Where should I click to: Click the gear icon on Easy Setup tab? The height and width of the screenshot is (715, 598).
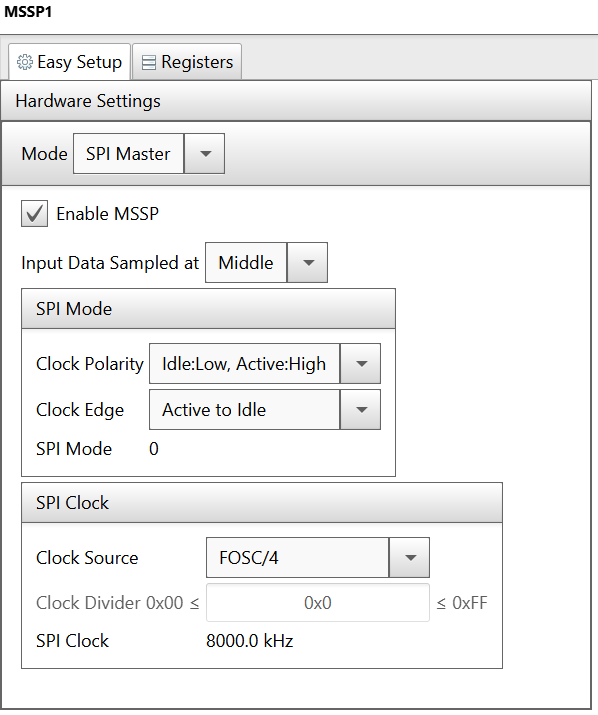(25, 62)
